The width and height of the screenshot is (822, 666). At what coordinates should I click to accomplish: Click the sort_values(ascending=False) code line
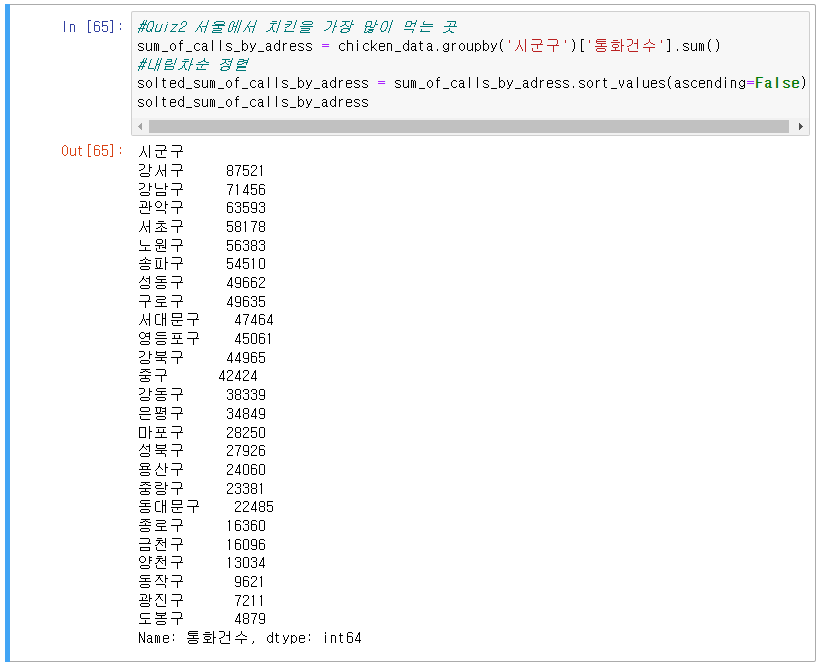click(x=471, y=83)
